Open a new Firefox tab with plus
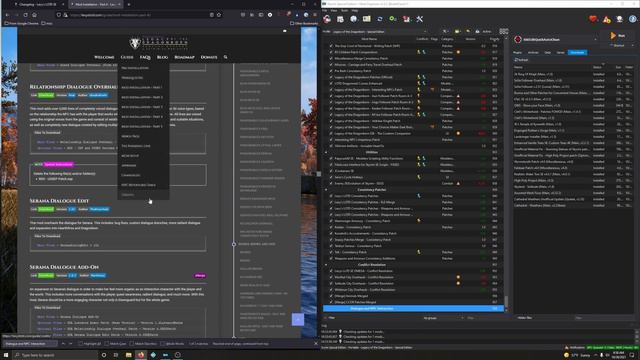 click(129, 4)
